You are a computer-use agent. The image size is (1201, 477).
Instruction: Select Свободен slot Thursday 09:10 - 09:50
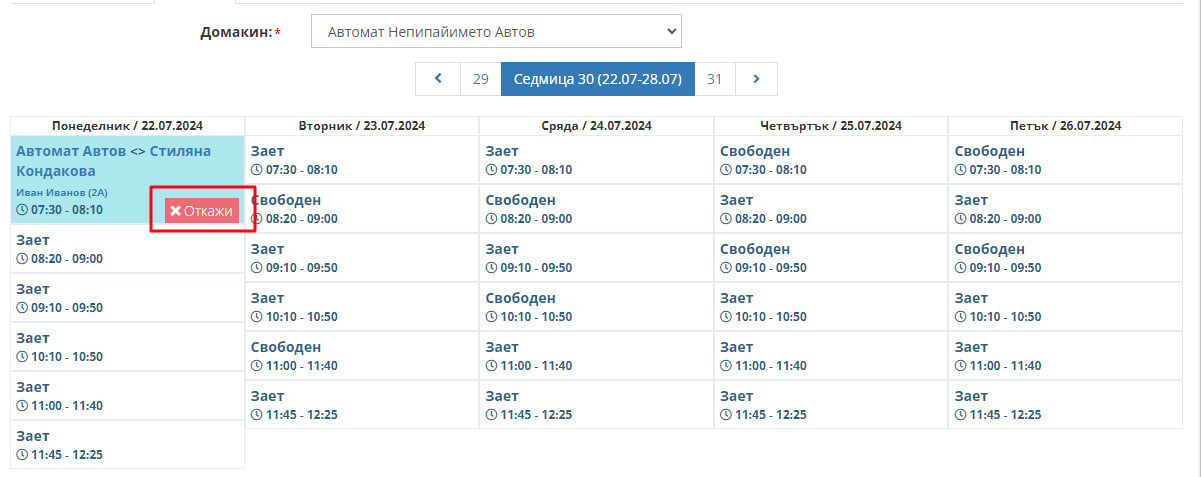click(x=830, y=258)
